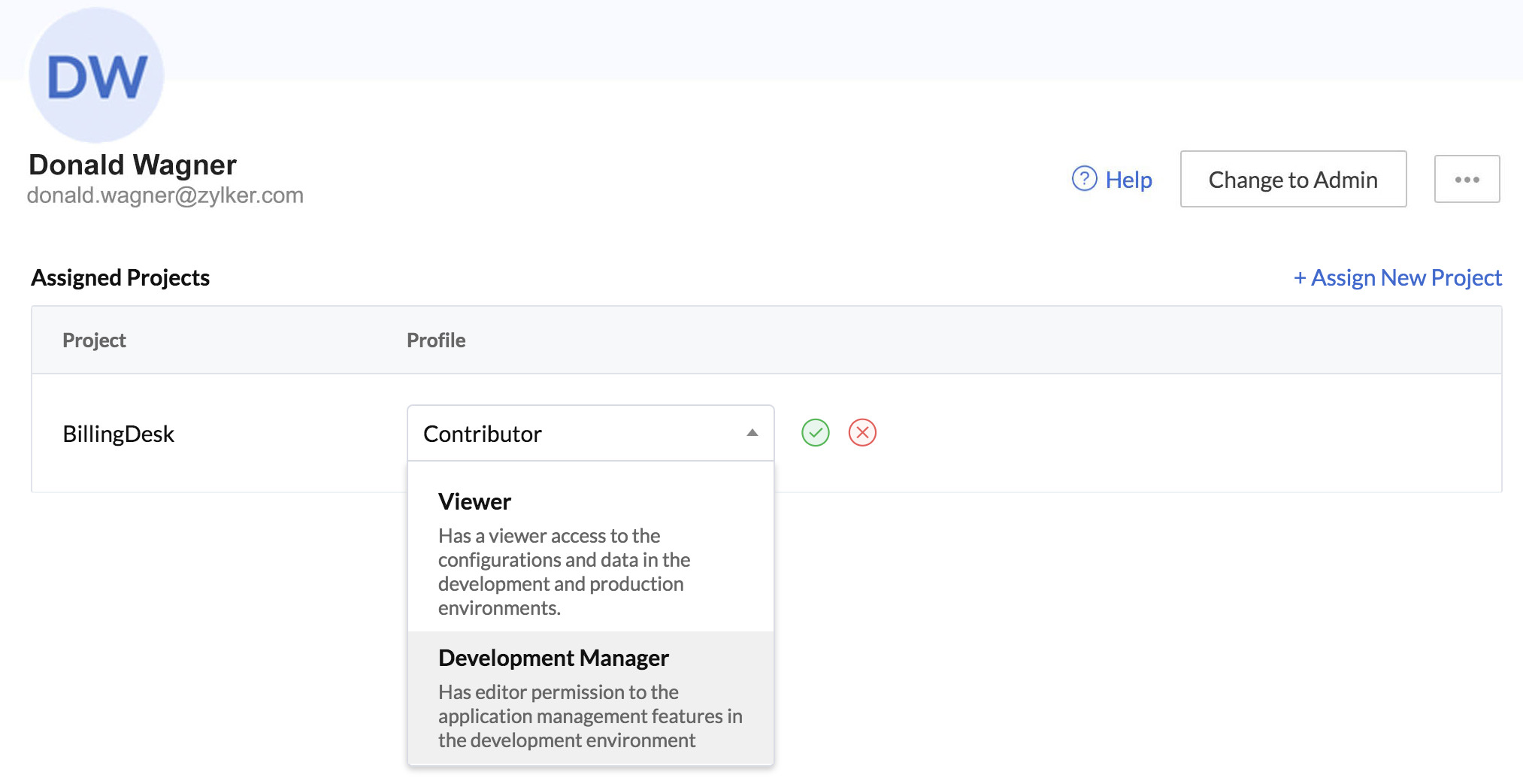Click the green tick to save Contributor profile
Screen dimensions: 1523x784
pyautogui.click(x=815, y=433)
